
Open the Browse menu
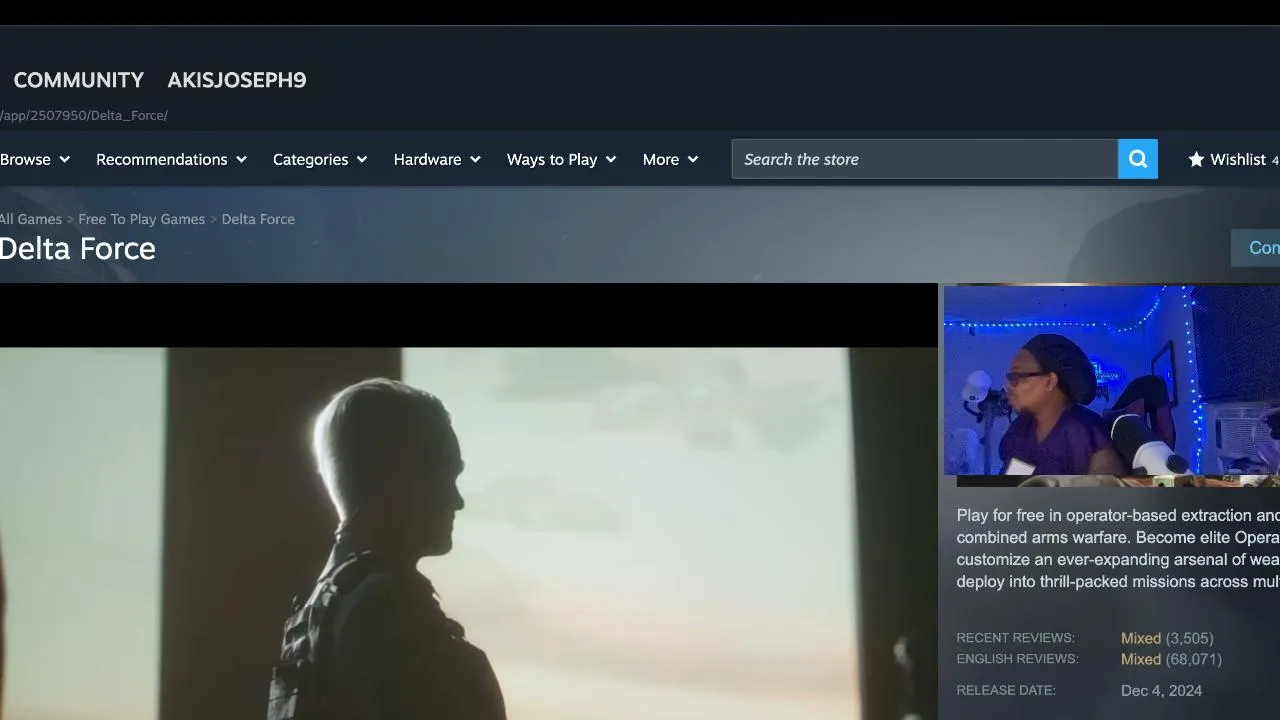35,159
